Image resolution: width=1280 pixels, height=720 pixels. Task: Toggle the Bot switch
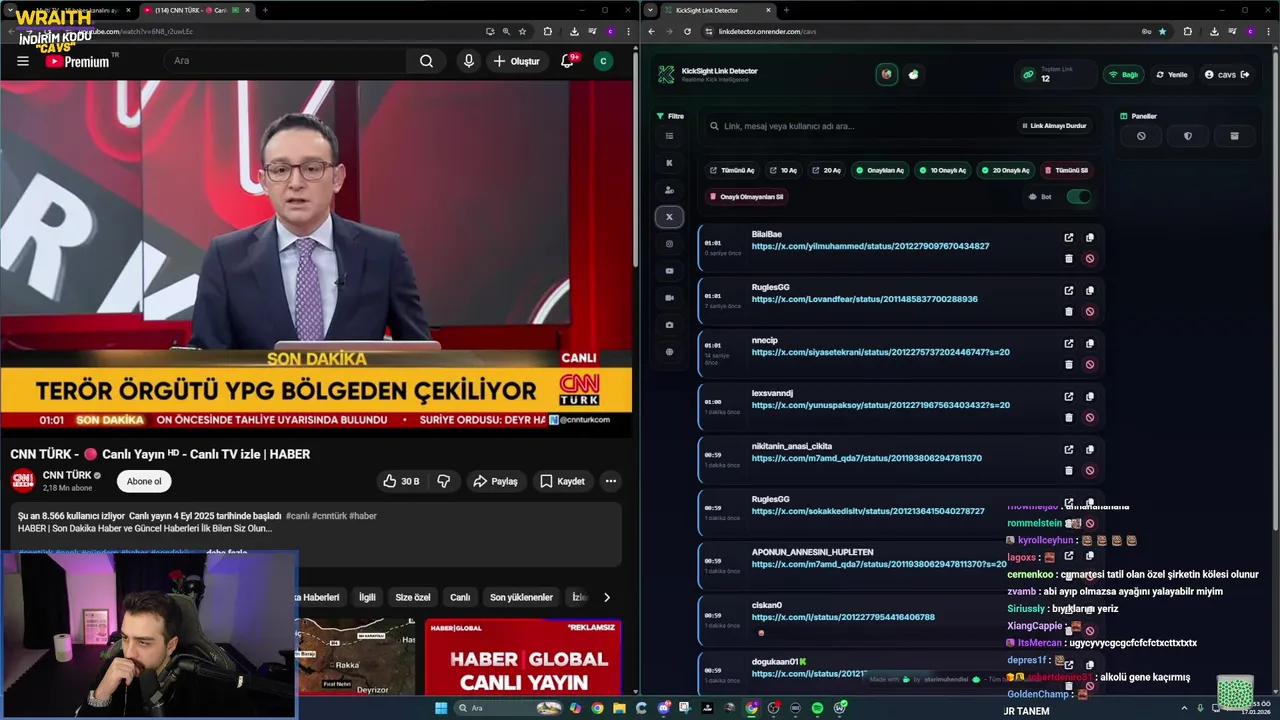coord(1078,197)
